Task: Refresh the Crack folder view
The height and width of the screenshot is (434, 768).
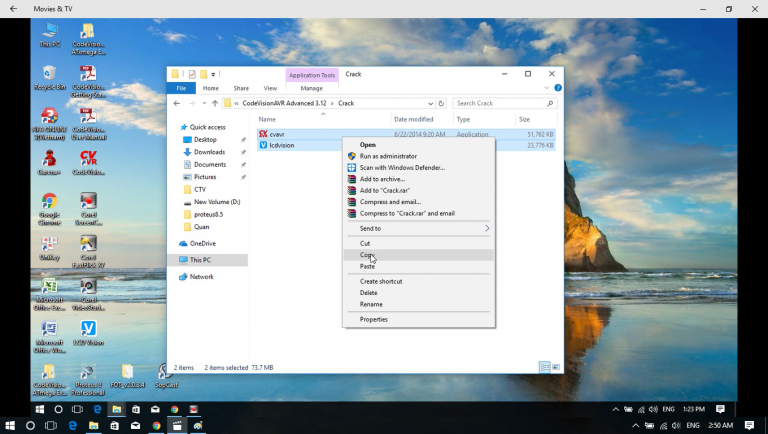Action: pyautogui.click(x=441, y=103)
